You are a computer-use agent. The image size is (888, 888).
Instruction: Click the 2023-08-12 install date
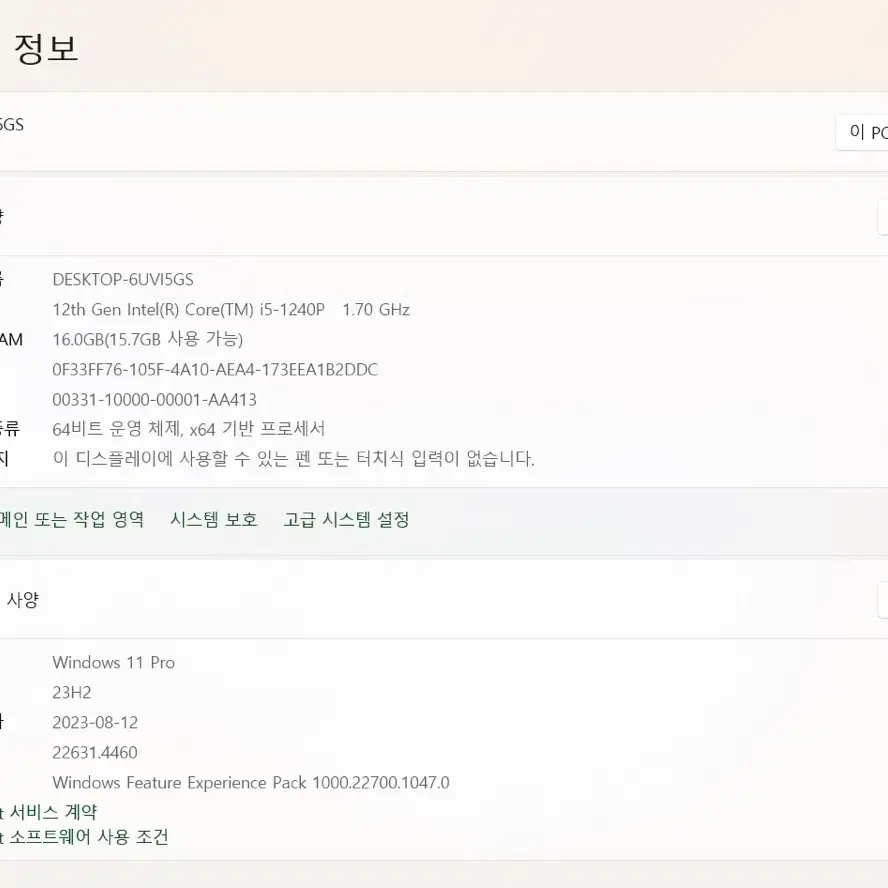tap(95, 723)
